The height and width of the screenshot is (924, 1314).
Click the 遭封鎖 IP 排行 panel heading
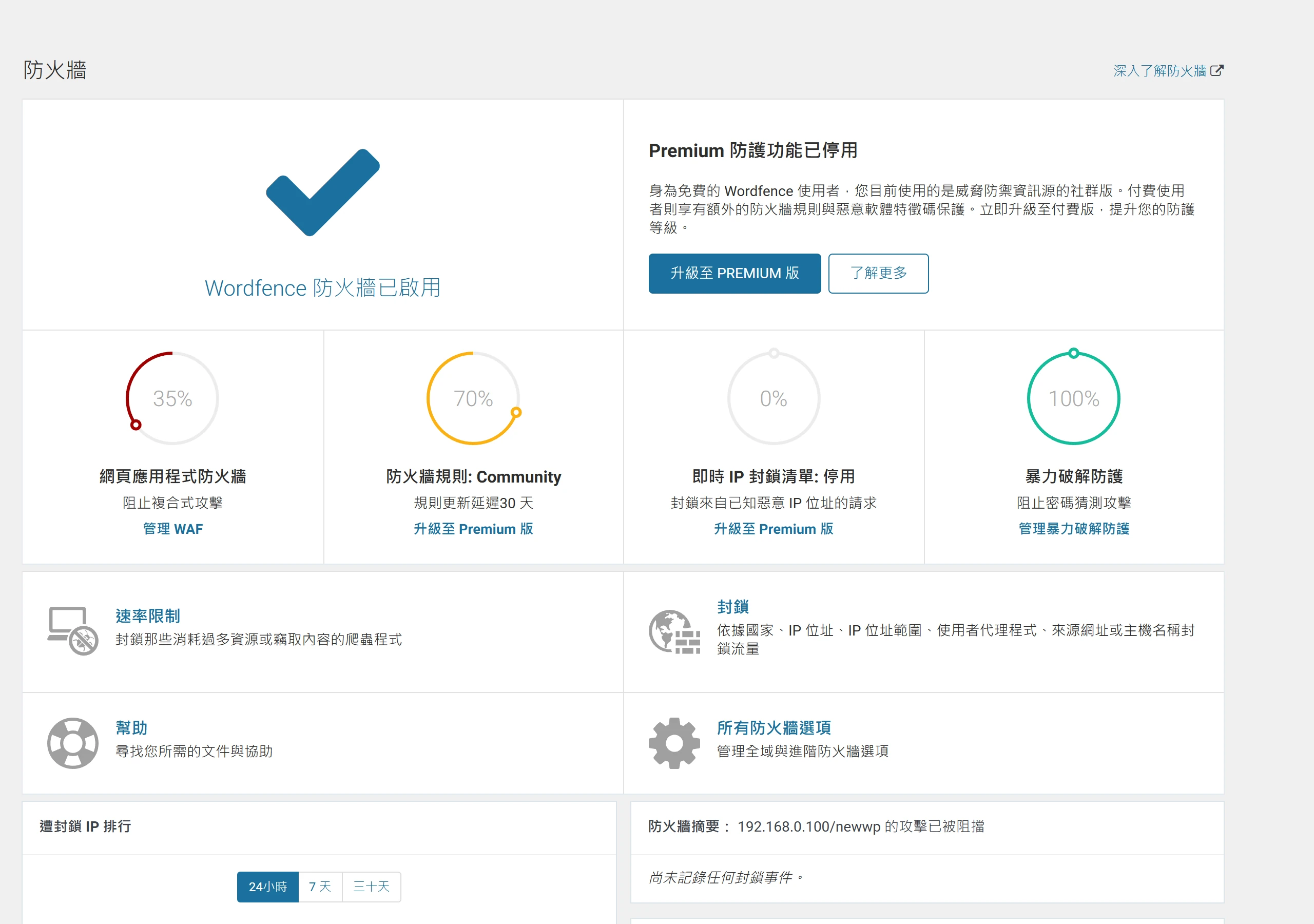click(85, 826)
